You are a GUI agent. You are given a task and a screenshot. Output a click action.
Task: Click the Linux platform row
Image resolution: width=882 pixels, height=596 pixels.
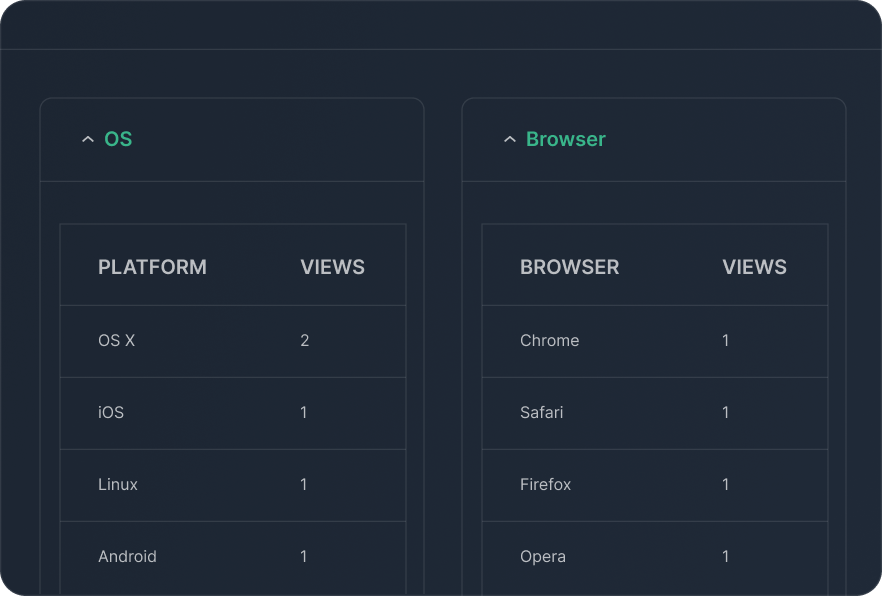click(233, 485)
